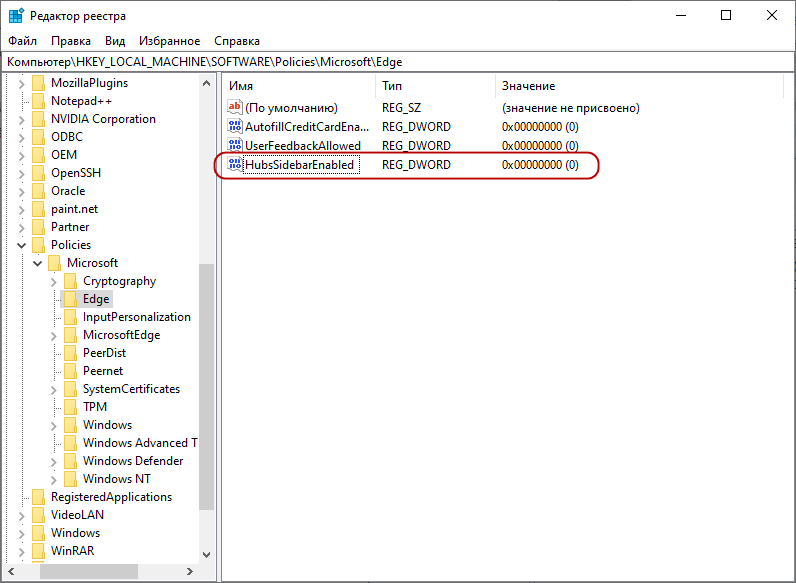Image resolution: width=796 pixels, height=583 pixels.
Task: Click the Windows Defender folder icon
Action: pyautogui.click(x=70, y=461)
